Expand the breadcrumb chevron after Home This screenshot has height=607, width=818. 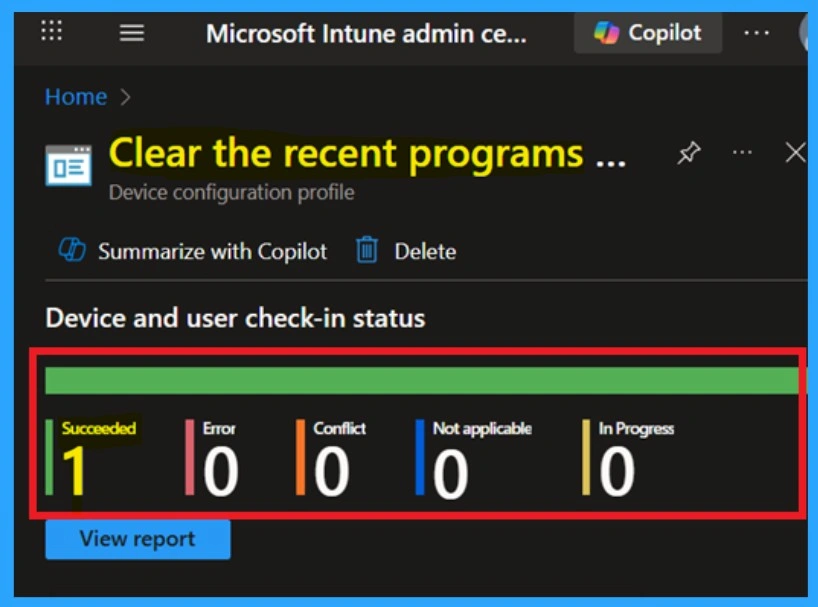click(125, 97)
